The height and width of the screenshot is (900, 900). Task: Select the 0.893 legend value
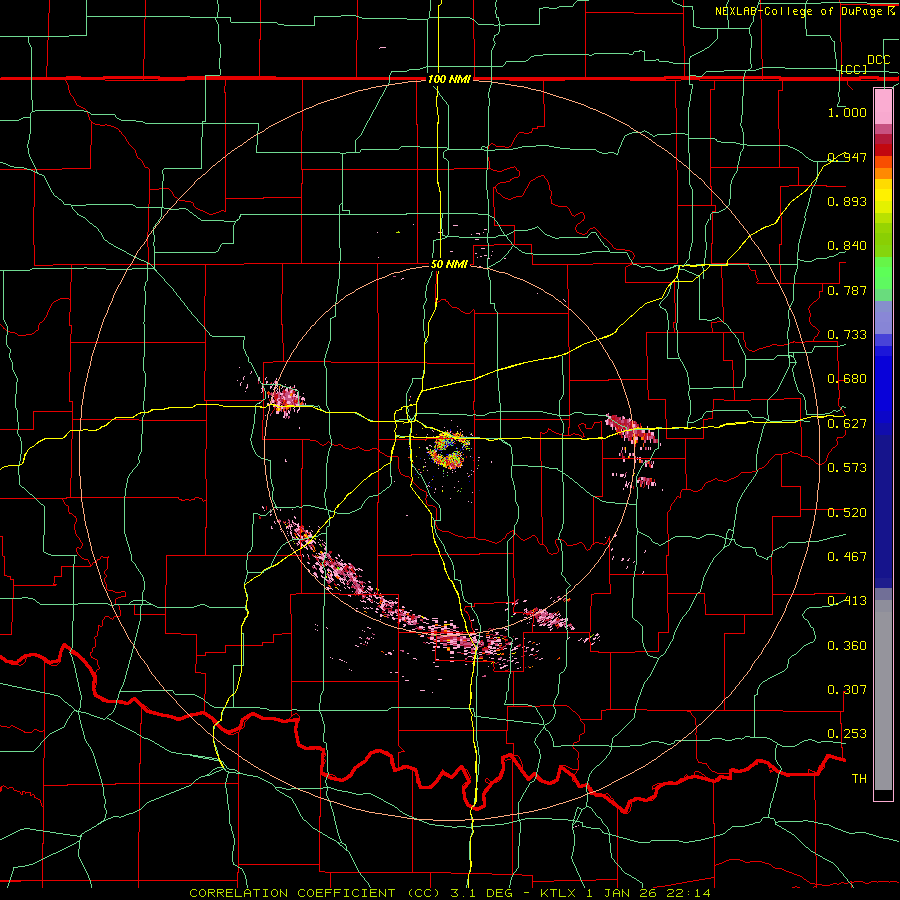[x=847, y=201]
